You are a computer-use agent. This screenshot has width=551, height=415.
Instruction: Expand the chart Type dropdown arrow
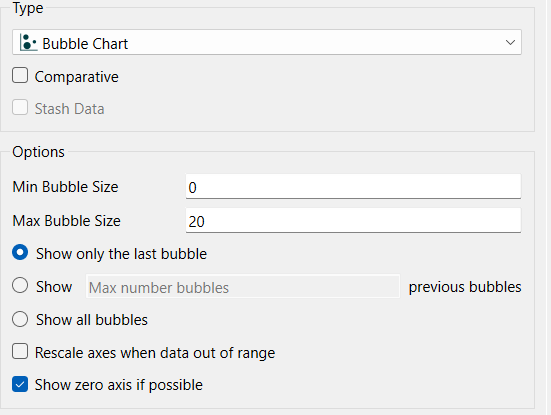pyautogui.click(x=510, y=43)
